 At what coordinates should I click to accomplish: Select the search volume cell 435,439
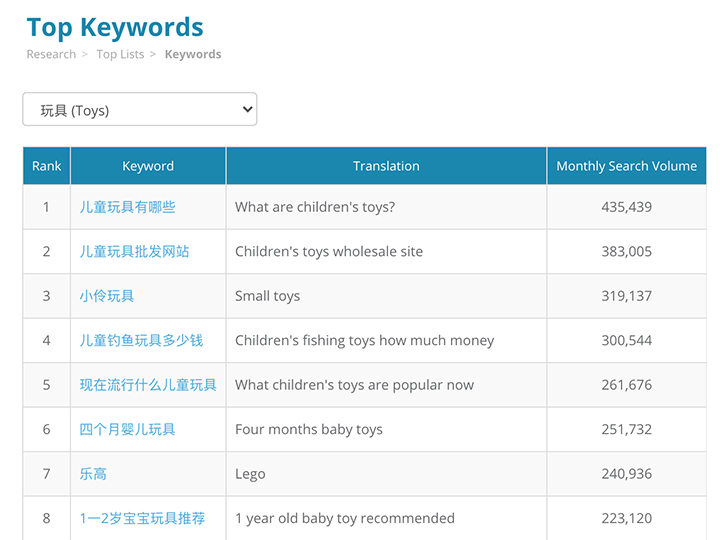[626, 207]
